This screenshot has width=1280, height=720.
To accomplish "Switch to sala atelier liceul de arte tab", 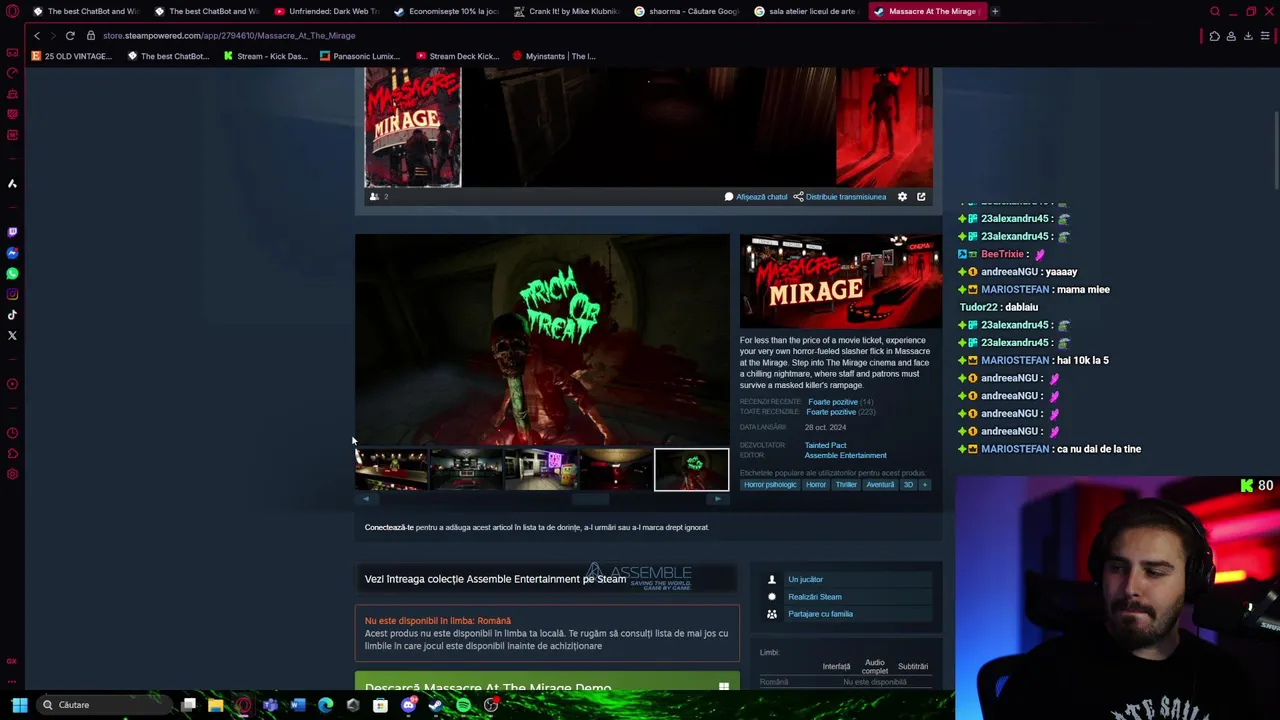I will tap(808, 11).
